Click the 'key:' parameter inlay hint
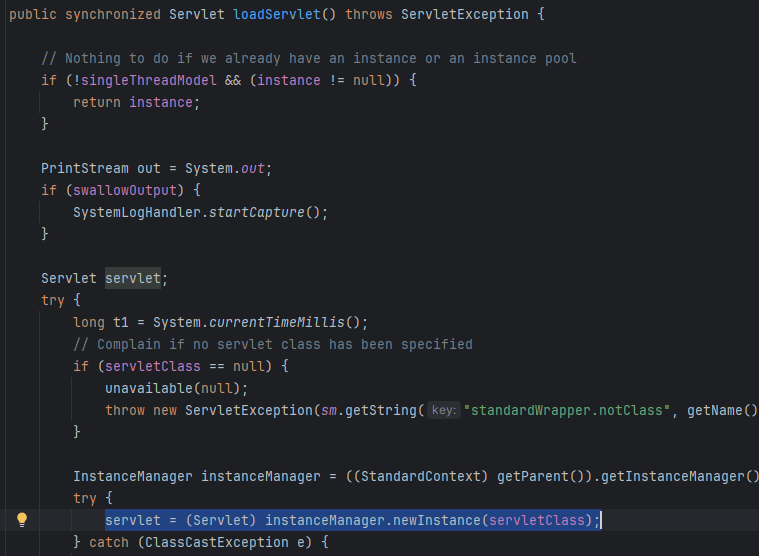The width and height of the screenshot is (759, 556). (443, 411)
